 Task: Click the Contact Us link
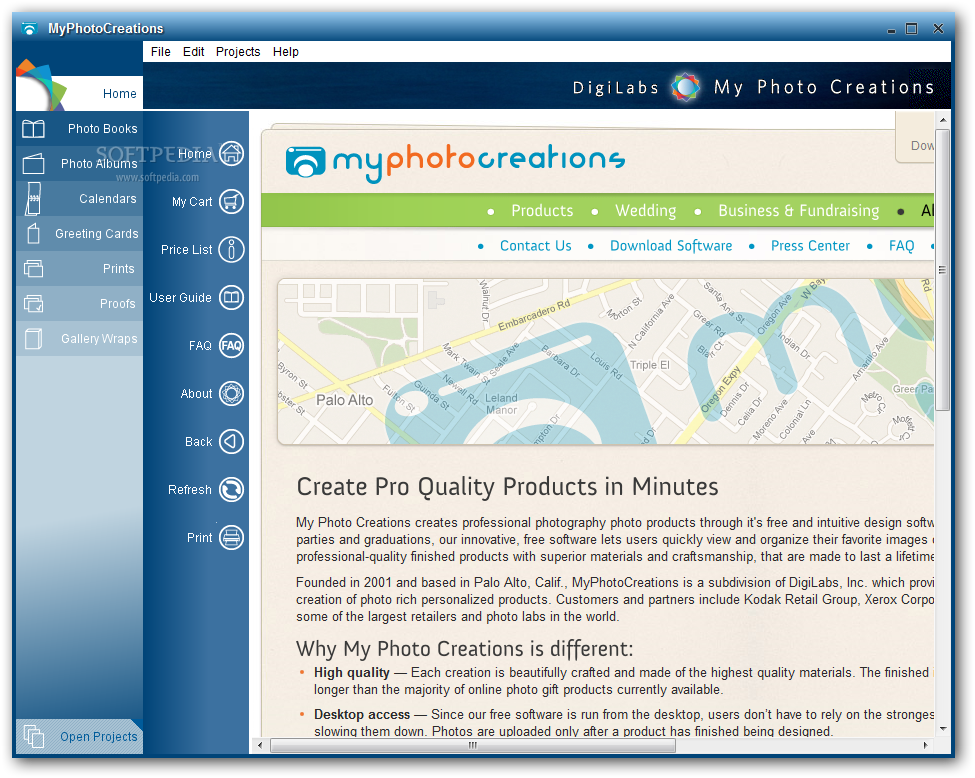click(x=535, y=246)
